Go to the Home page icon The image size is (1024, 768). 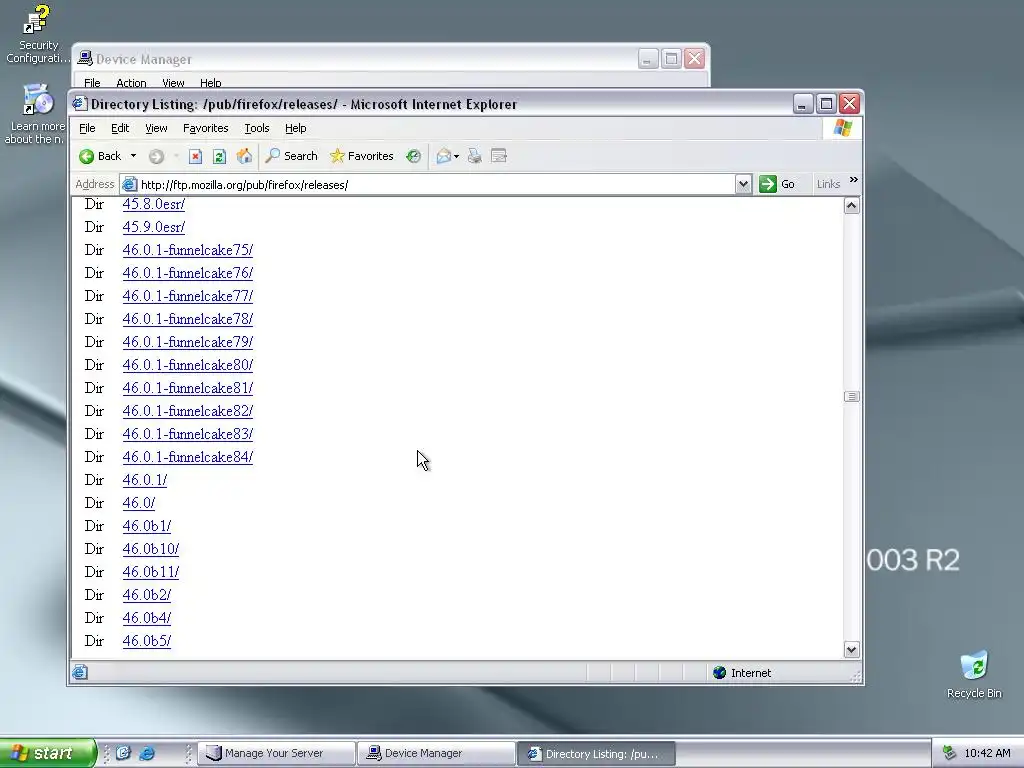(244, 156)
